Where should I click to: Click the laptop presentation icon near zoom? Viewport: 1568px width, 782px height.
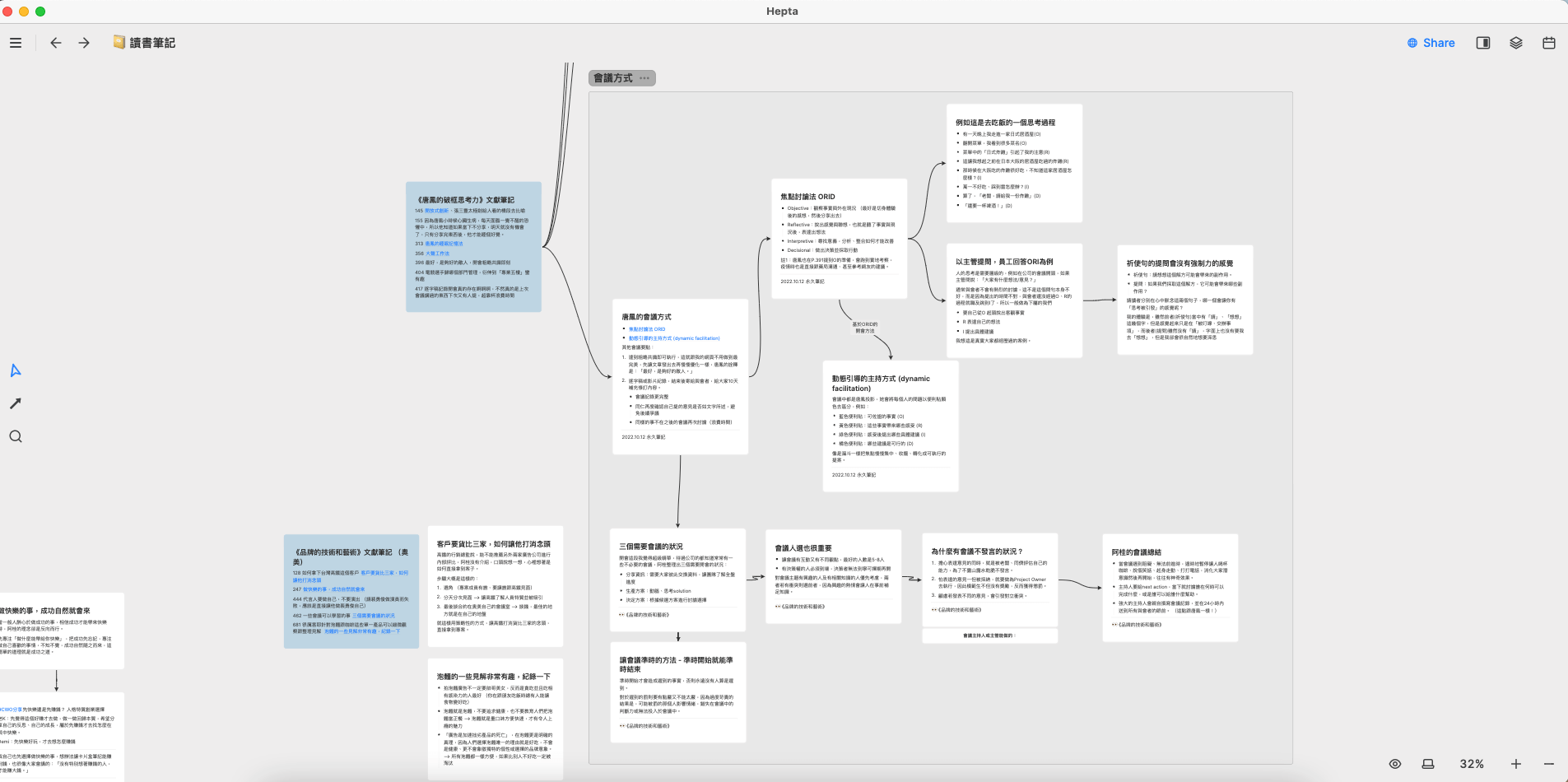point(1428,764)
